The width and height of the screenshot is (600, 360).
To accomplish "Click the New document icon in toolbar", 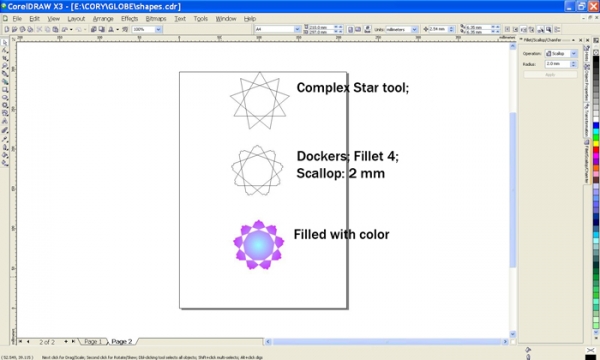I will [7, 29].
